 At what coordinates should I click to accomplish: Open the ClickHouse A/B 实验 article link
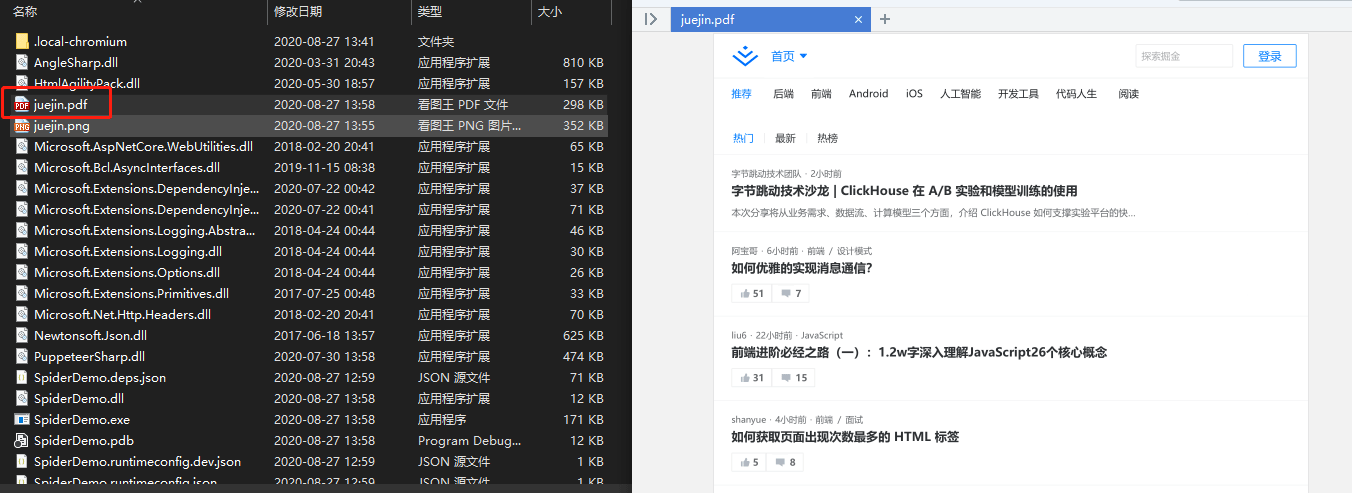pos(903,191)
